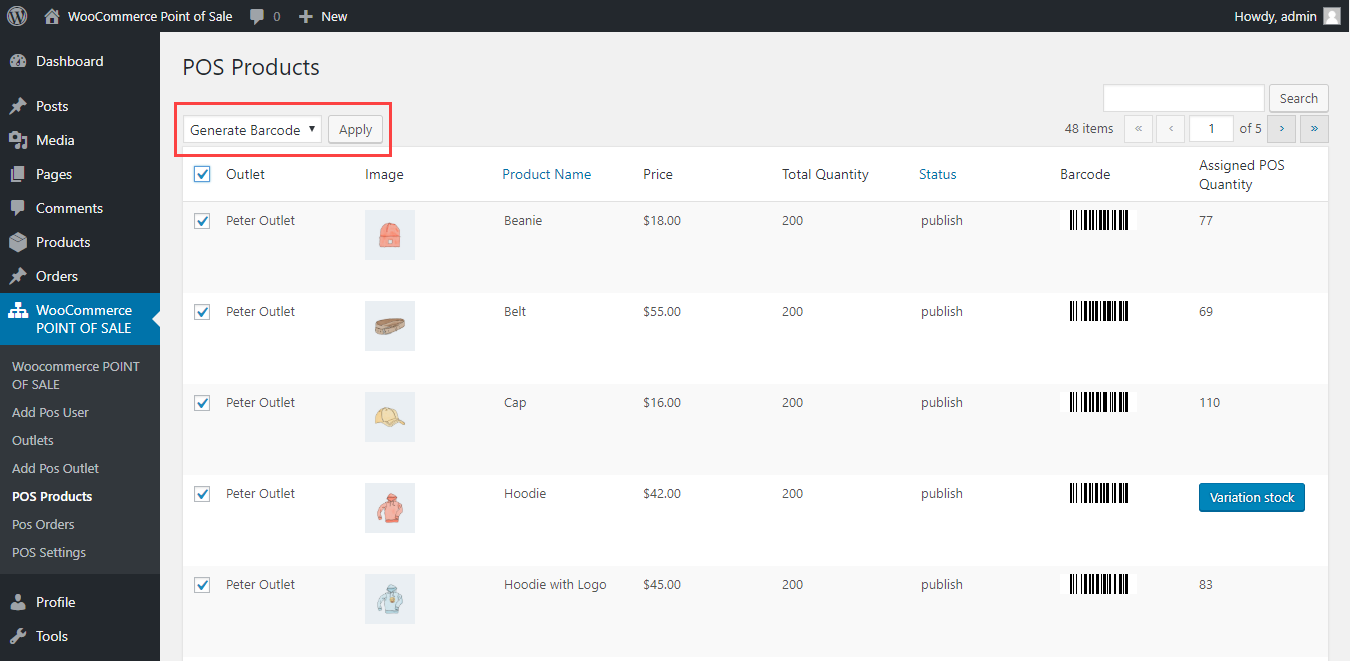The width and height of the screenshot is (1350, 661).
Task: Click the Tools wrench icon
Action: [x=18, y=636]
